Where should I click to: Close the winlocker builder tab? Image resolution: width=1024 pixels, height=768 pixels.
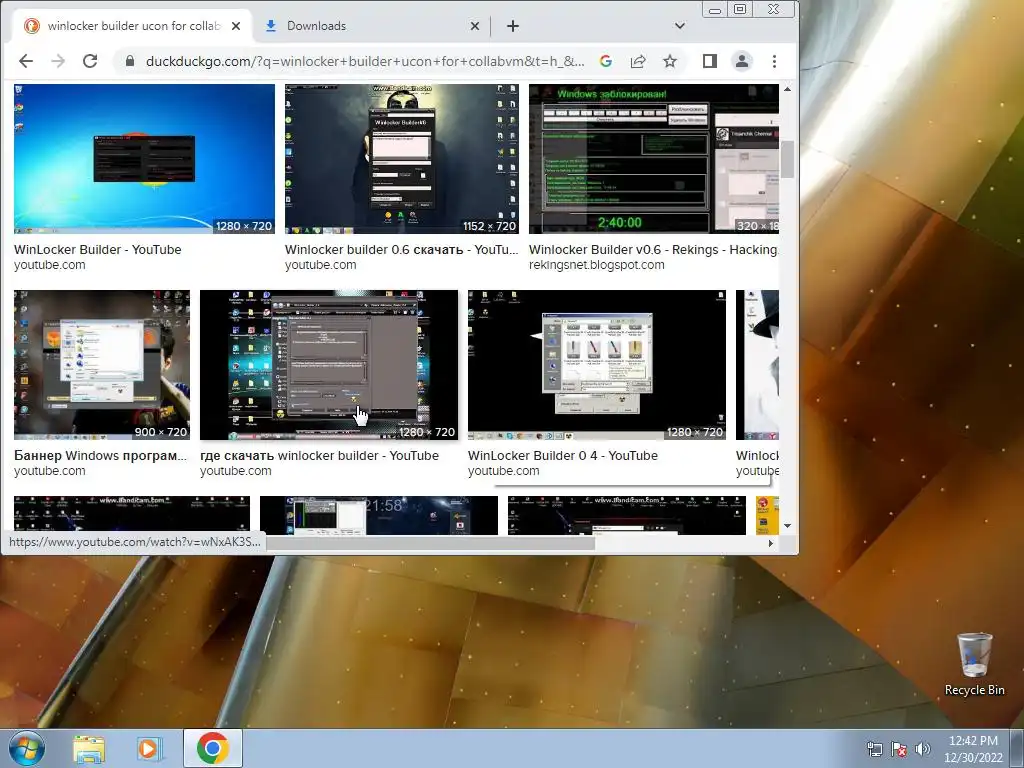[x=236, y=26]
